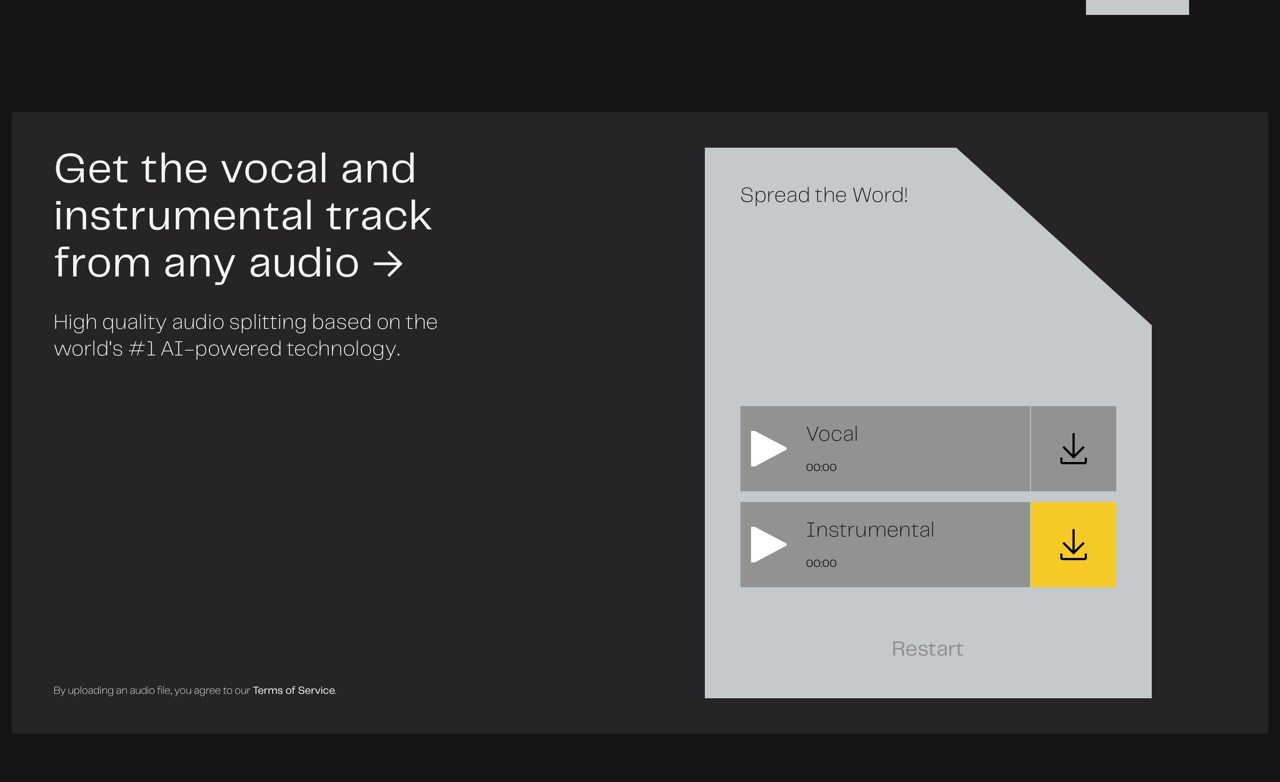Click the gray rectangle at top right

[1137, 7]
